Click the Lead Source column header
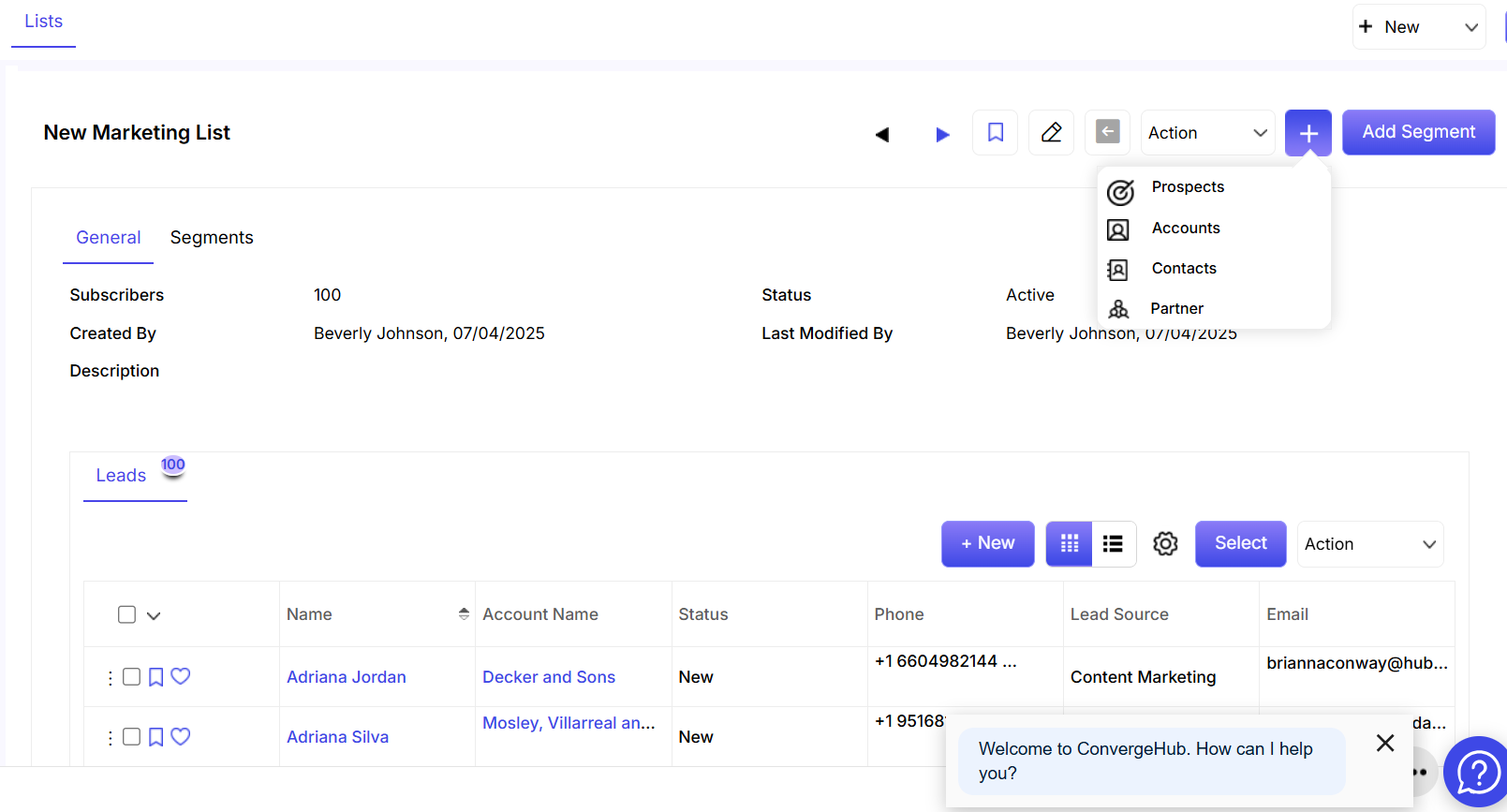Viewport: 1507px width, 812px height. click(x=1119, y=614)
